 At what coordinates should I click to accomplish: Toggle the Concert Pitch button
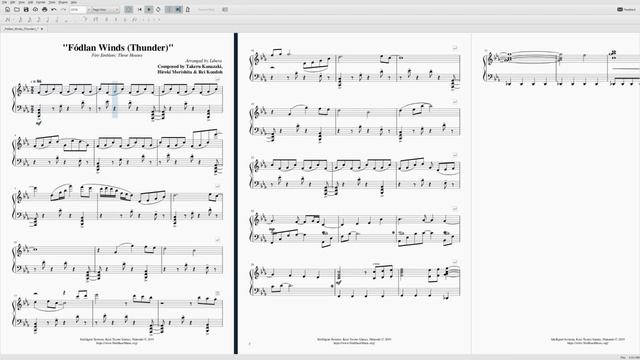(x=207, y=9)
